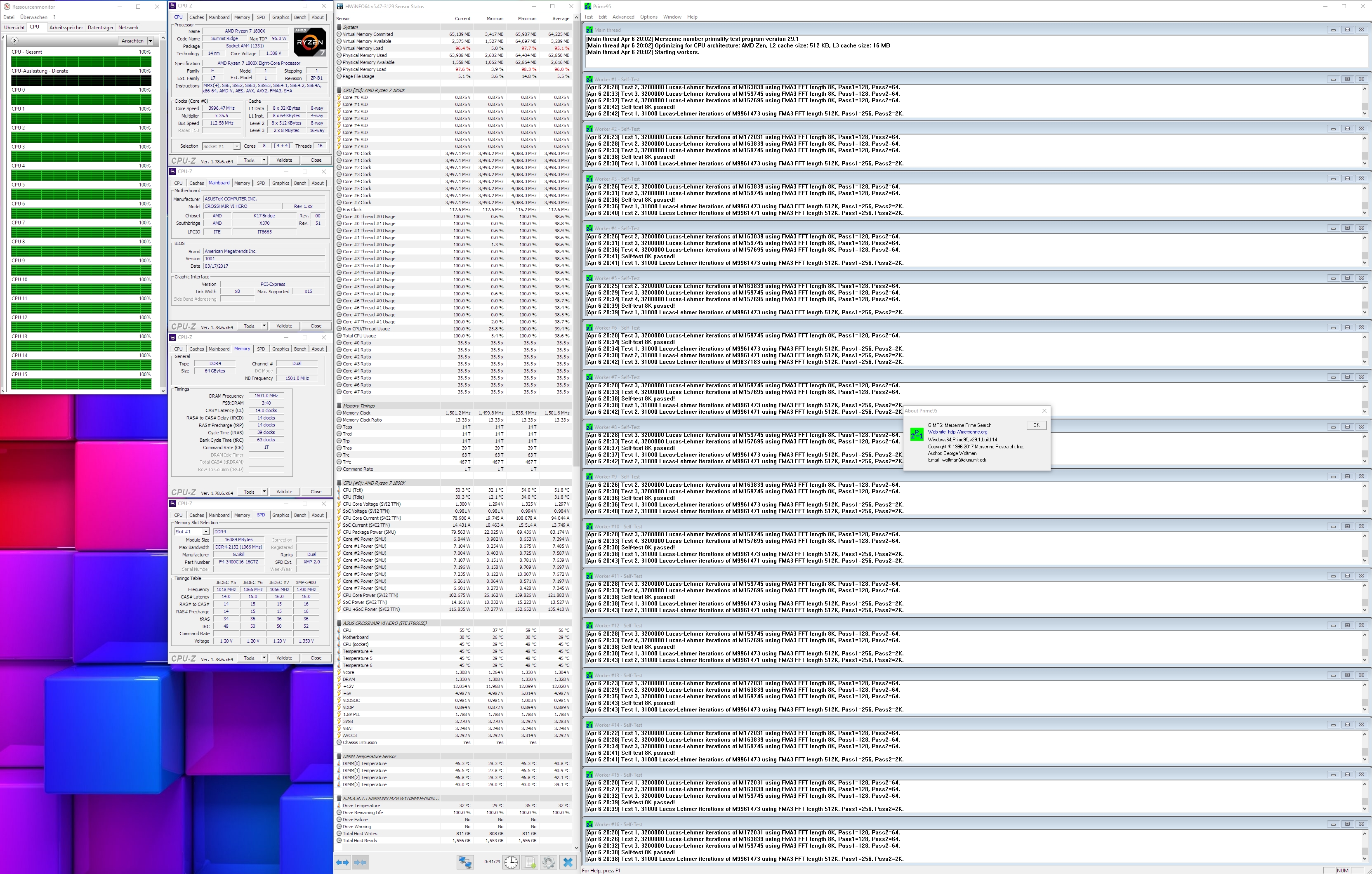Image resolution: width=1372 pixels, height=874 pixels.
Task: Click the Prime95 title bar app icon
Action: pyautogui.click(x=587, y=7)
